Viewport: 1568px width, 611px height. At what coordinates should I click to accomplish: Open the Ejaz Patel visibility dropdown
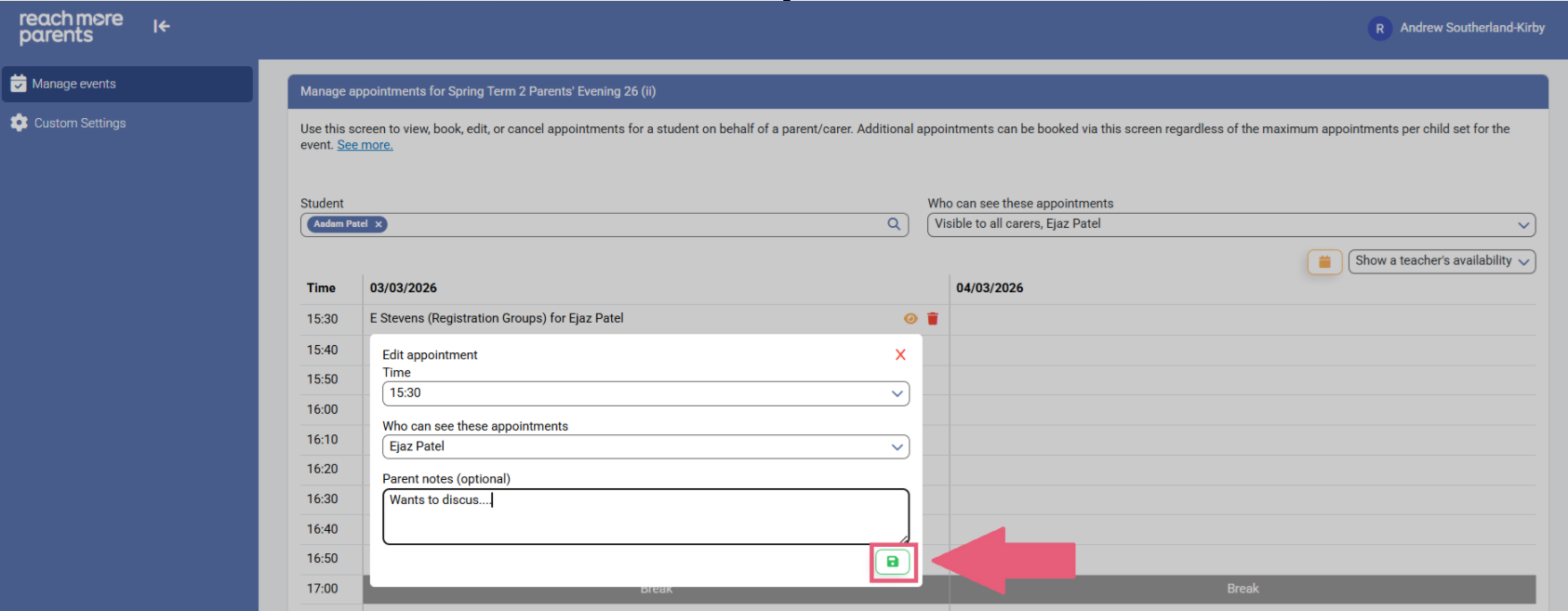(645, 446)
